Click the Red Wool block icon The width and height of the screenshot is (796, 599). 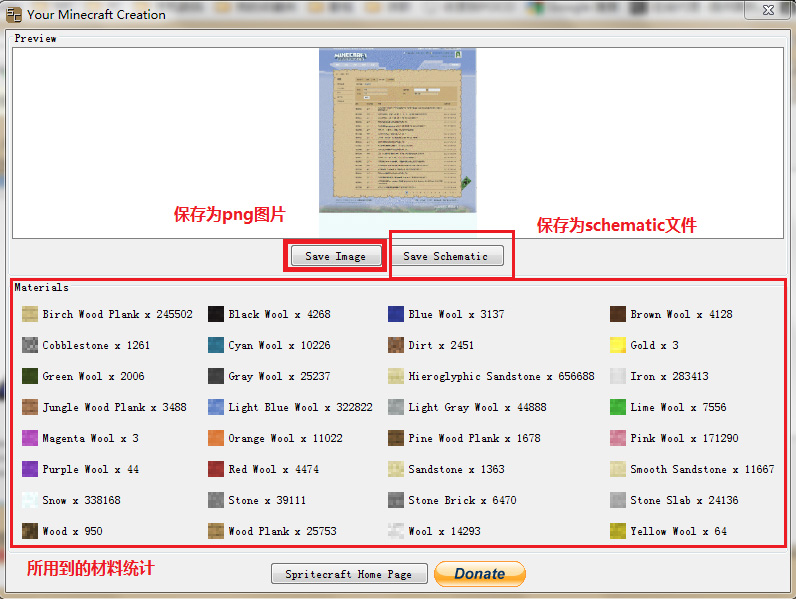coord(216,469)
